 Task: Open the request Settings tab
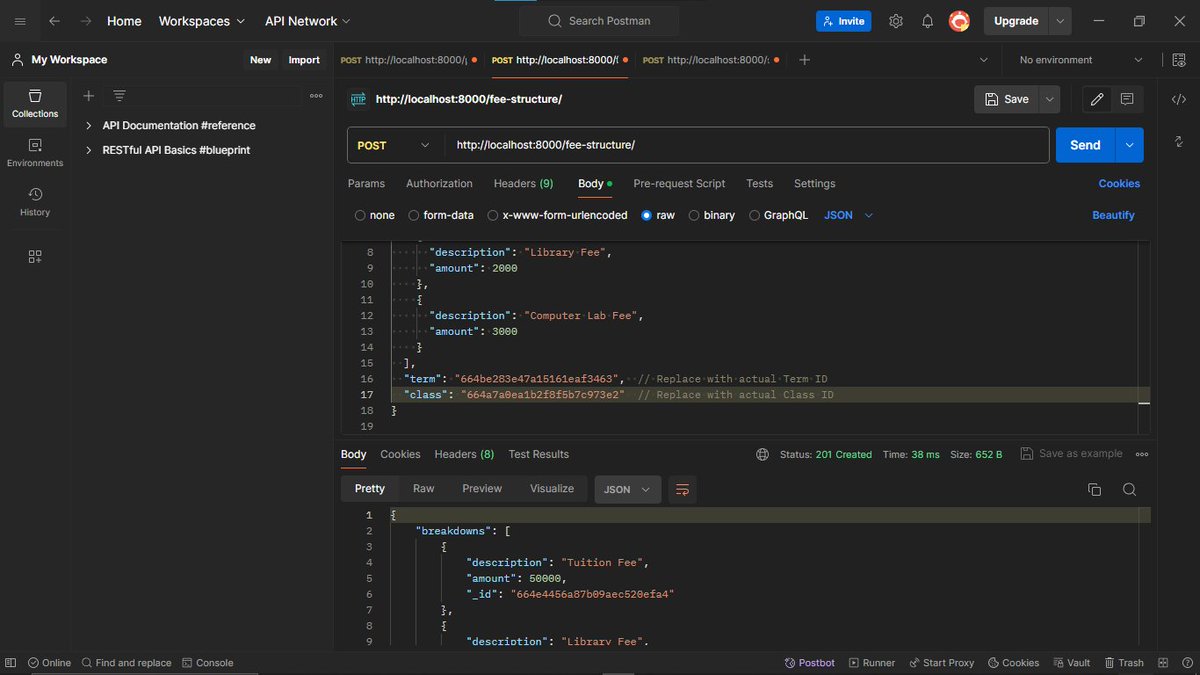tap(814, 184)
